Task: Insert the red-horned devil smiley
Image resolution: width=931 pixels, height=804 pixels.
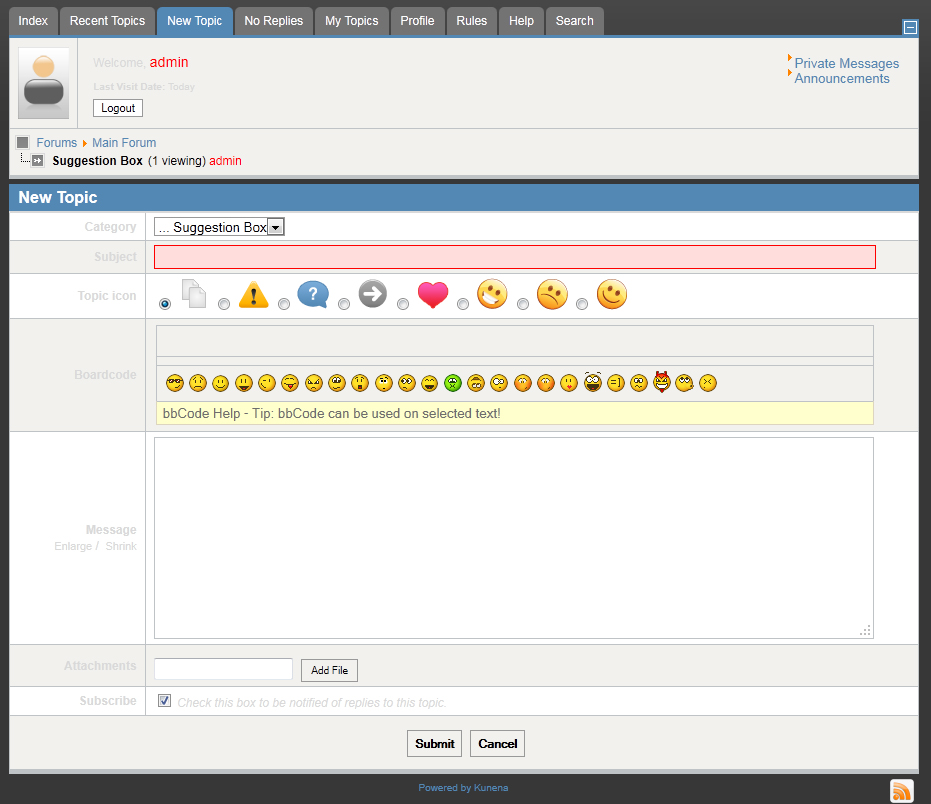Action: [661, 382]
